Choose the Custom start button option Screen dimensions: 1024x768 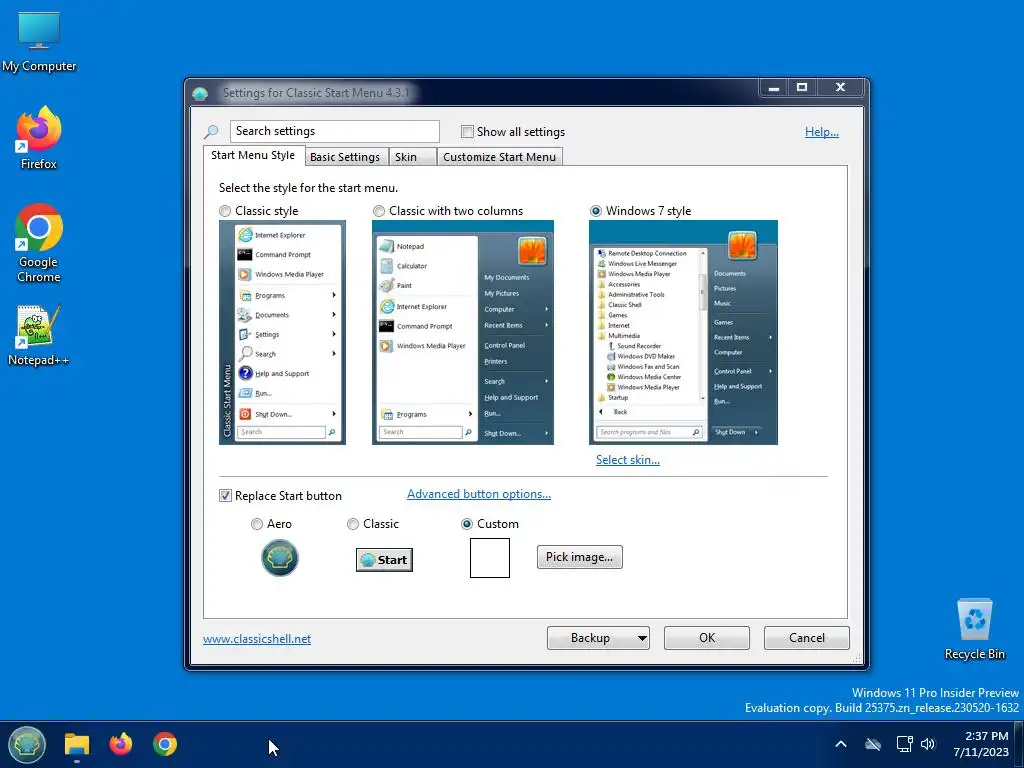(x=466, y=524)
